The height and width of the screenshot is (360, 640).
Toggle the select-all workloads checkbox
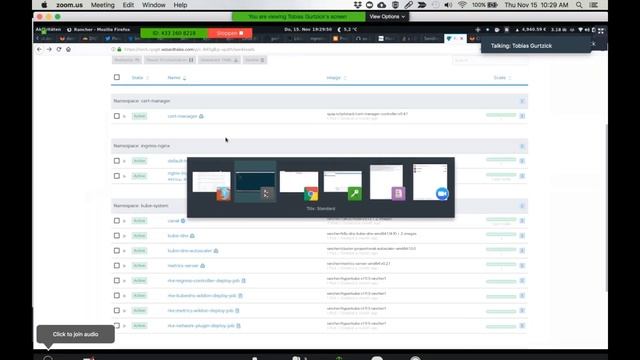[117, 77]
